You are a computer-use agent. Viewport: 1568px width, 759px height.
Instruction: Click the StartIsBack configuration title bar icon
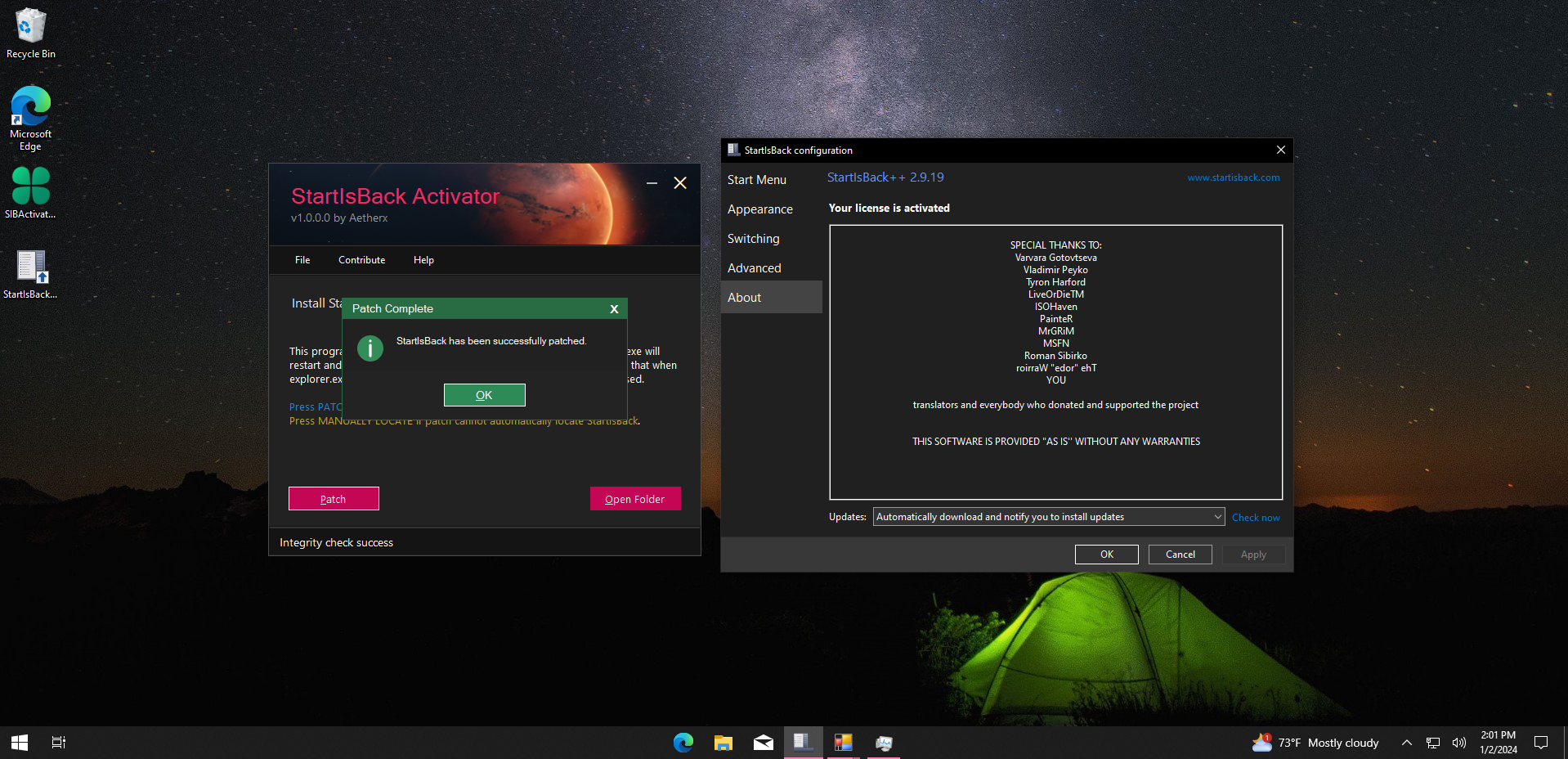point(733,150)
